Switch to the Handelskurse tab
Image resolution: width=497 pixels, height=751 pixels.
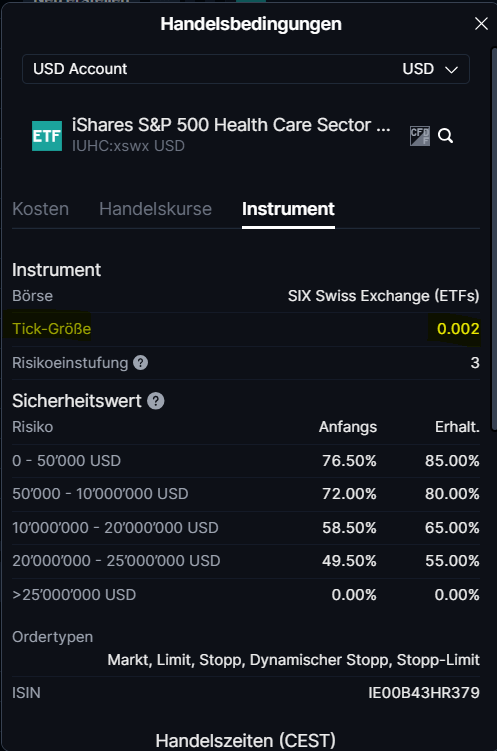tap(155, 209)
